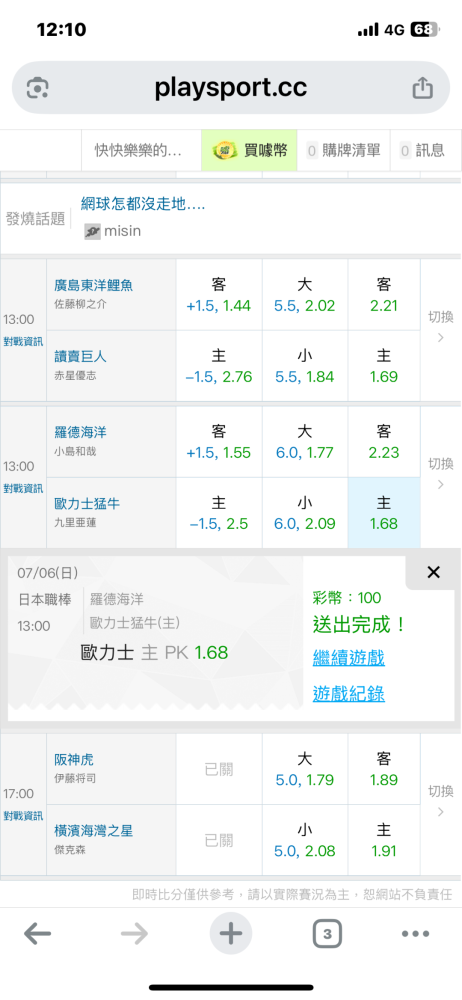The width and height of the screenshot is (462, 1000).
Task: Click the 遊戲紀錄 link
Action: (348, 693)
